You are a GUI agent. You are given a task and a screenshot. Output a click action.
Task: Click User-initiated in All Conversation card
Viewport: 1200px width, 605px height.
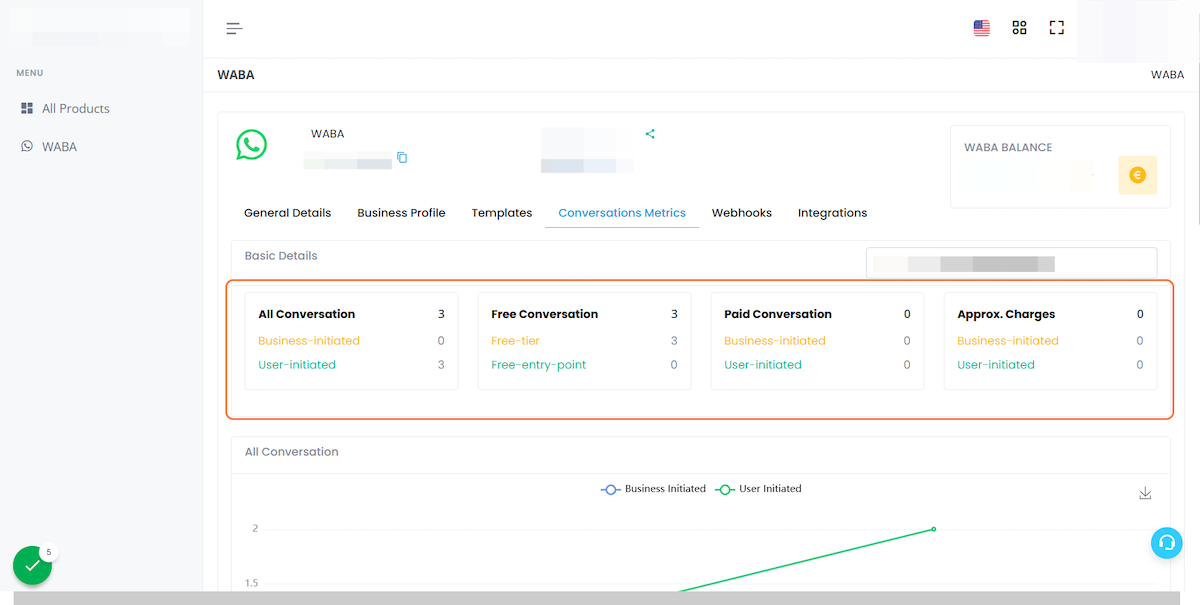297,365
